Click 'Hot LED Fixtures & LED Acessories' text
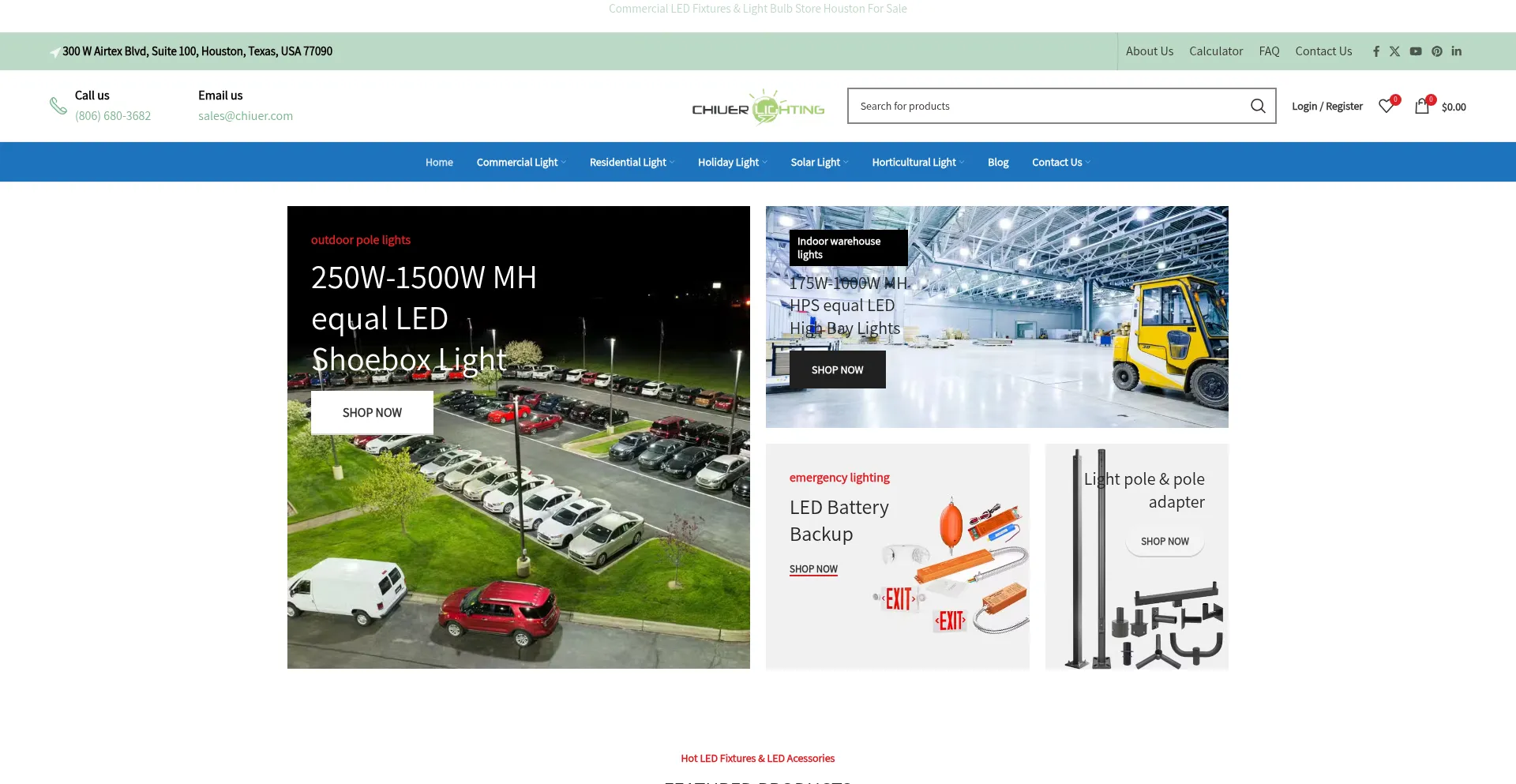The image size is (1516, 784). coord(758,759)
